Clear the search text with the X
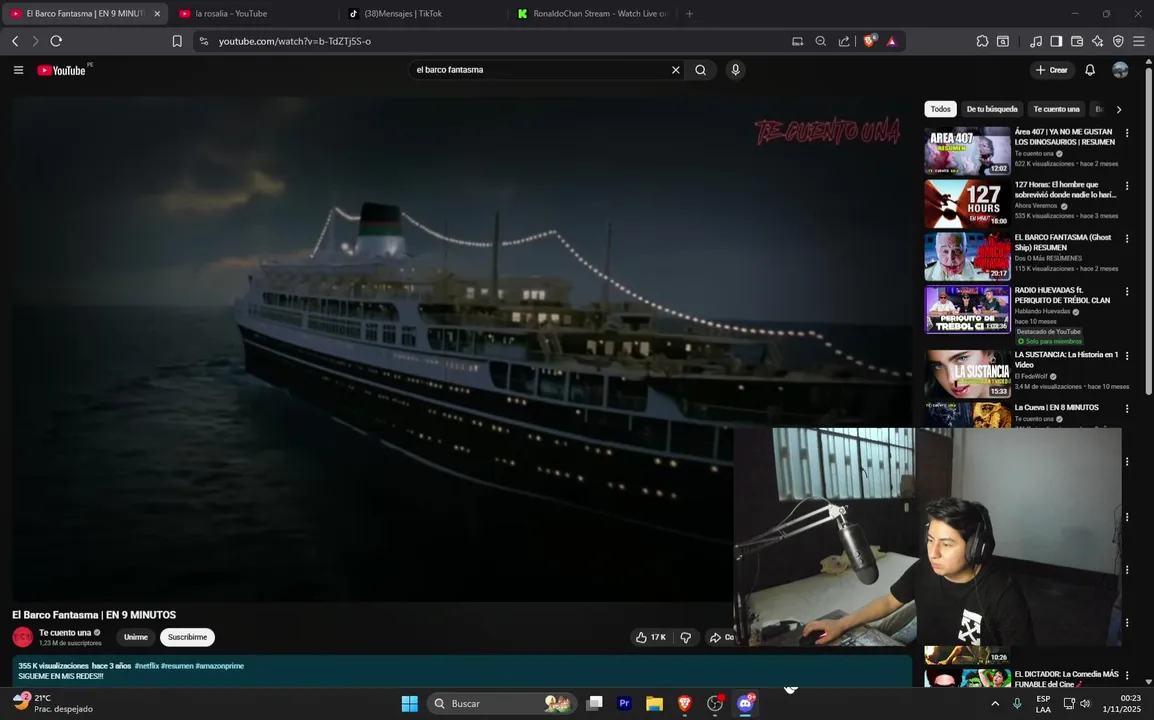 click(x=676, y=70)
